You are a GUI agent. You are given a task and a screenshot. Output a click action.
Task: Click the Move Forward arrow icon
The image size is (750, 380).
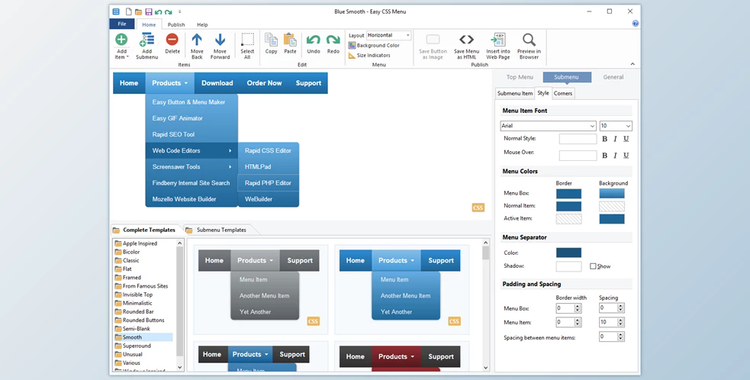pos(220,40)
